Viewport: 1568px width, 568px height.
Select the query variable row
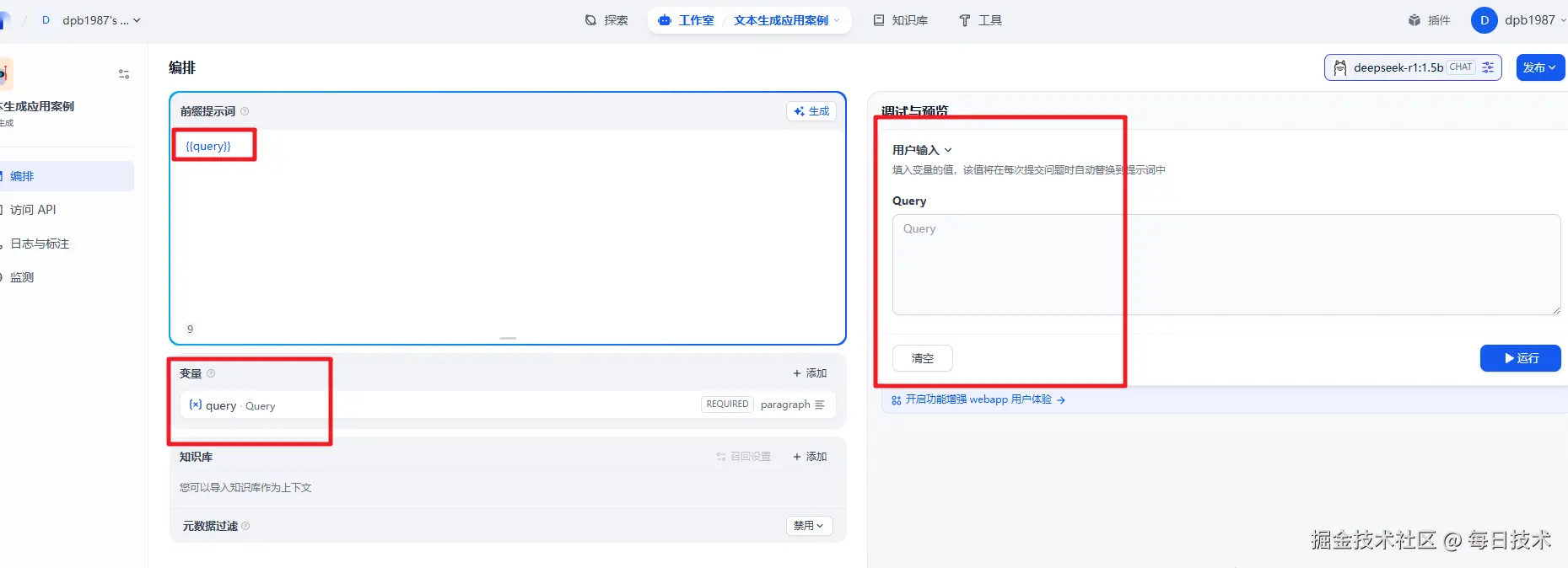[x=507, y=405]
